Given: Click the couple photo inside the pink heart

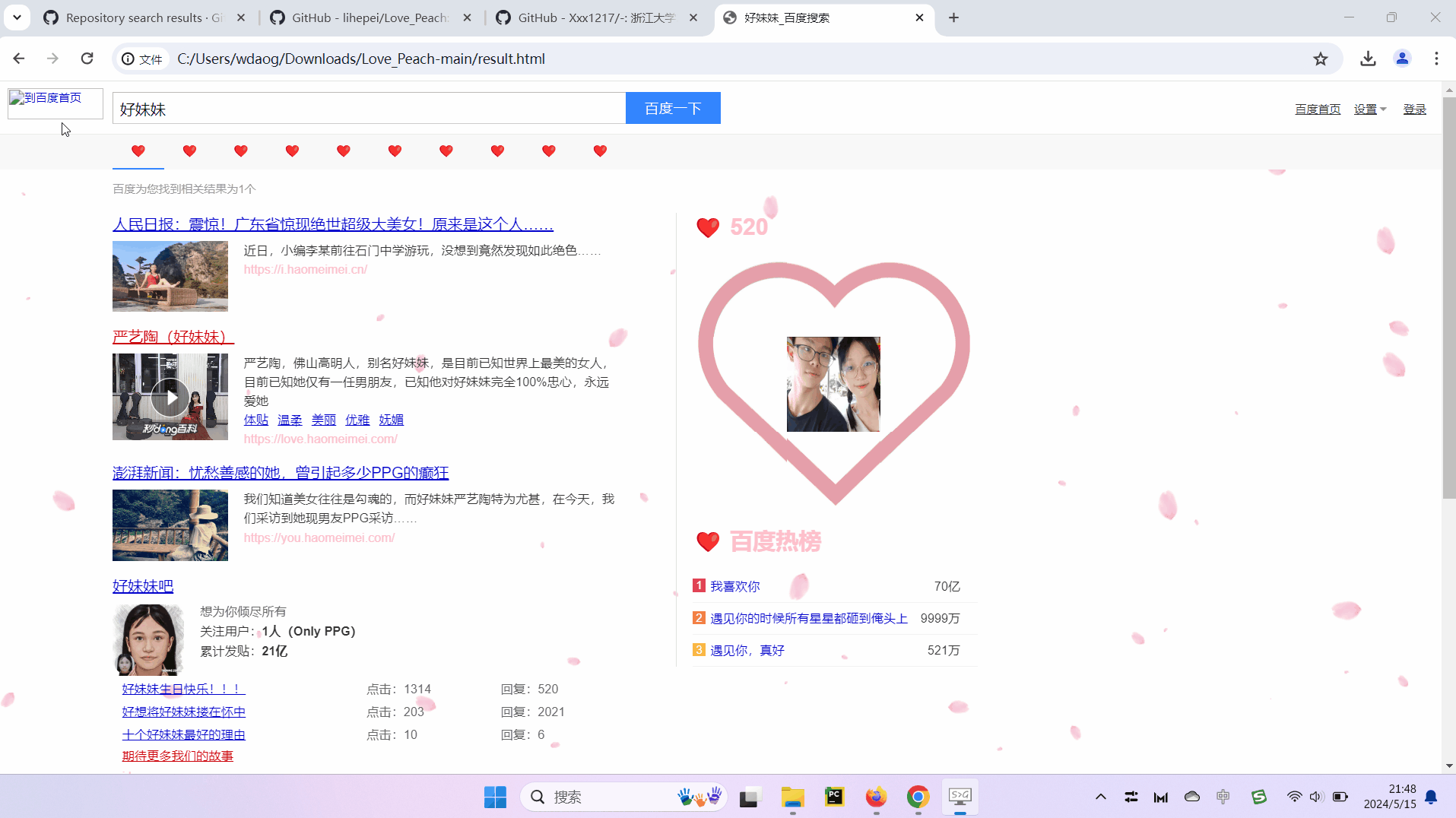Looking at the screenshot, I should point(833,384).
